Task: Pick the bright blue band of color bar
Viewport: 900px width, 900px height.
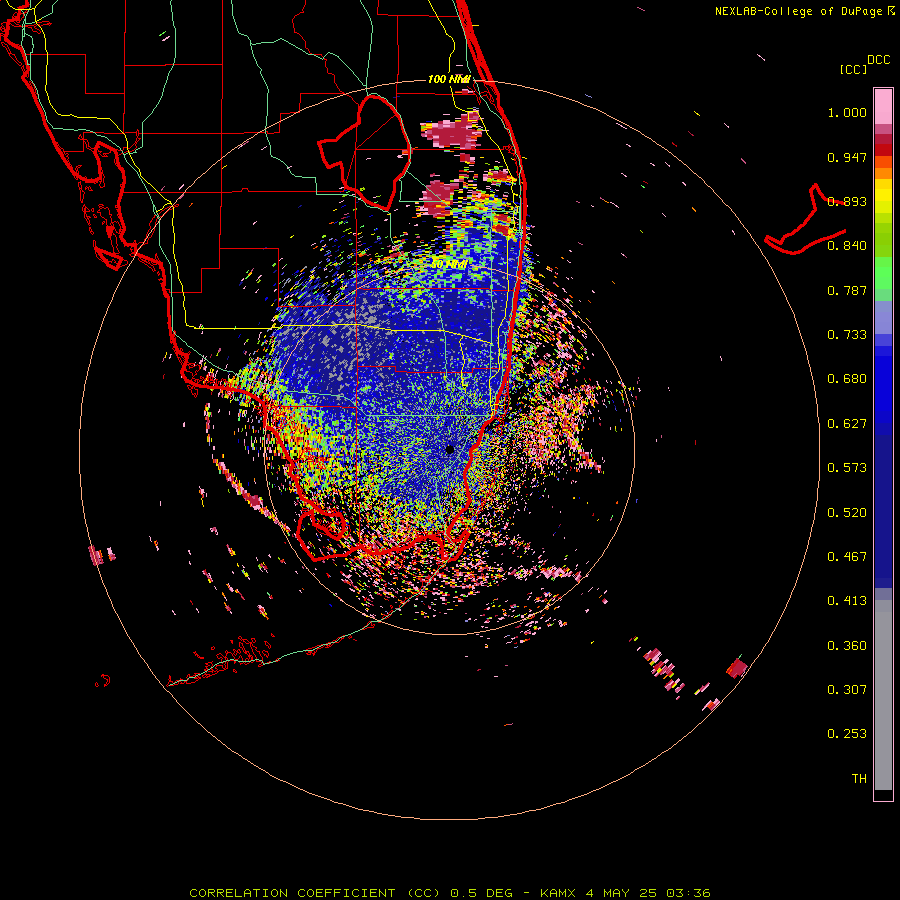Action: click(x=883, y=385)
